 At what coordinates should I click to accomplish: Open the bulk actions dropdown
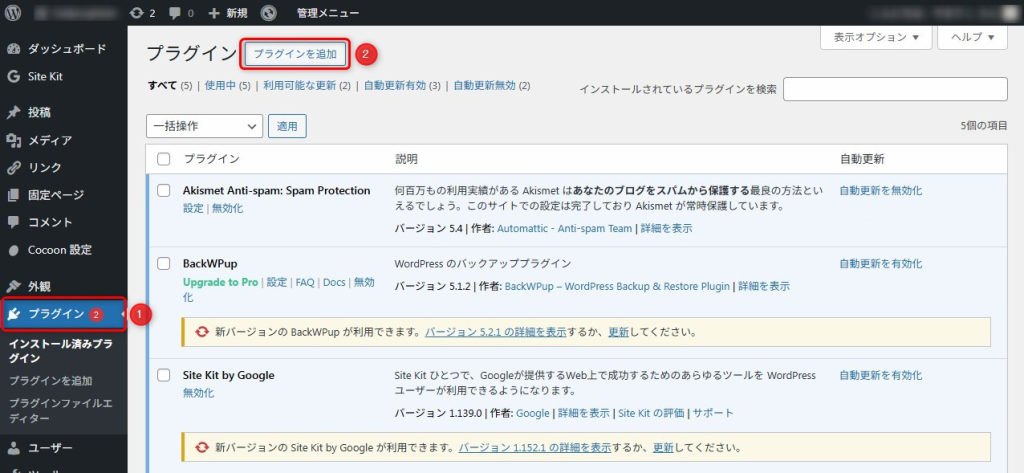204,126
